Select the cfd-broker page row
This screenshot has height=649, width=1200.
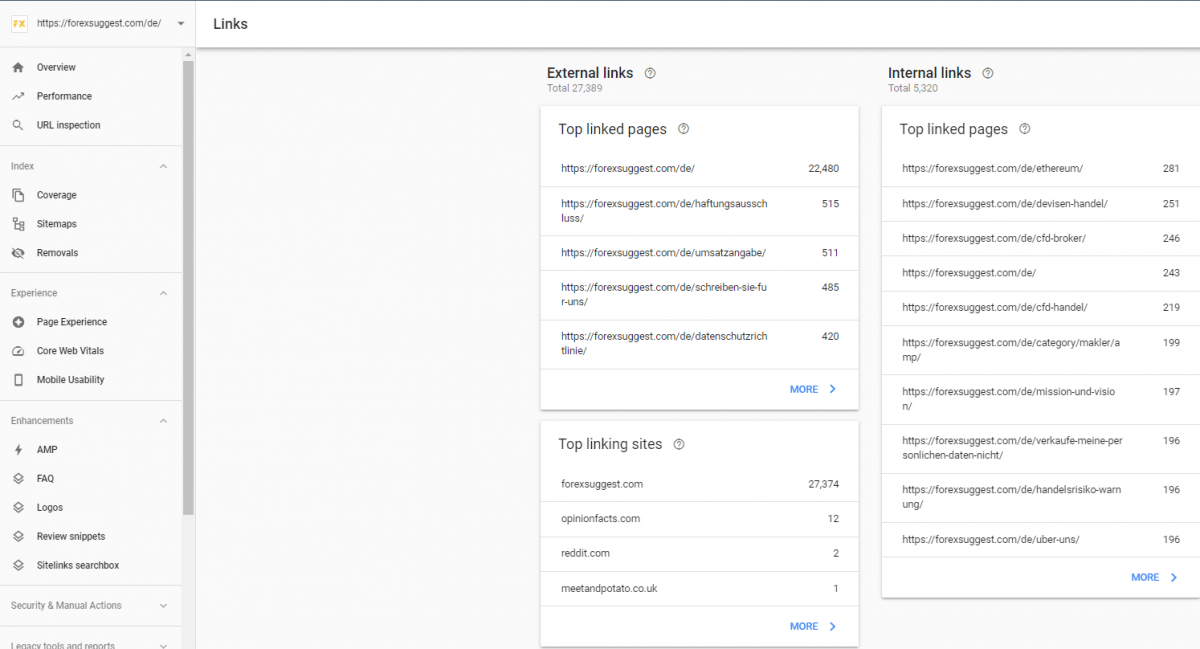1040,239
